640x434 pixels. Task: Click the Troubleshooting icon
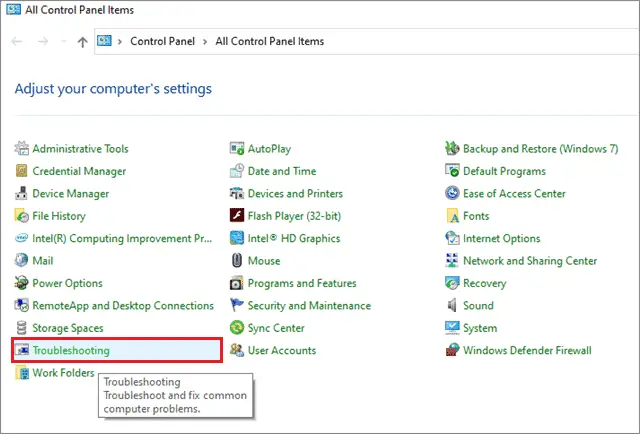coord(22,350)
